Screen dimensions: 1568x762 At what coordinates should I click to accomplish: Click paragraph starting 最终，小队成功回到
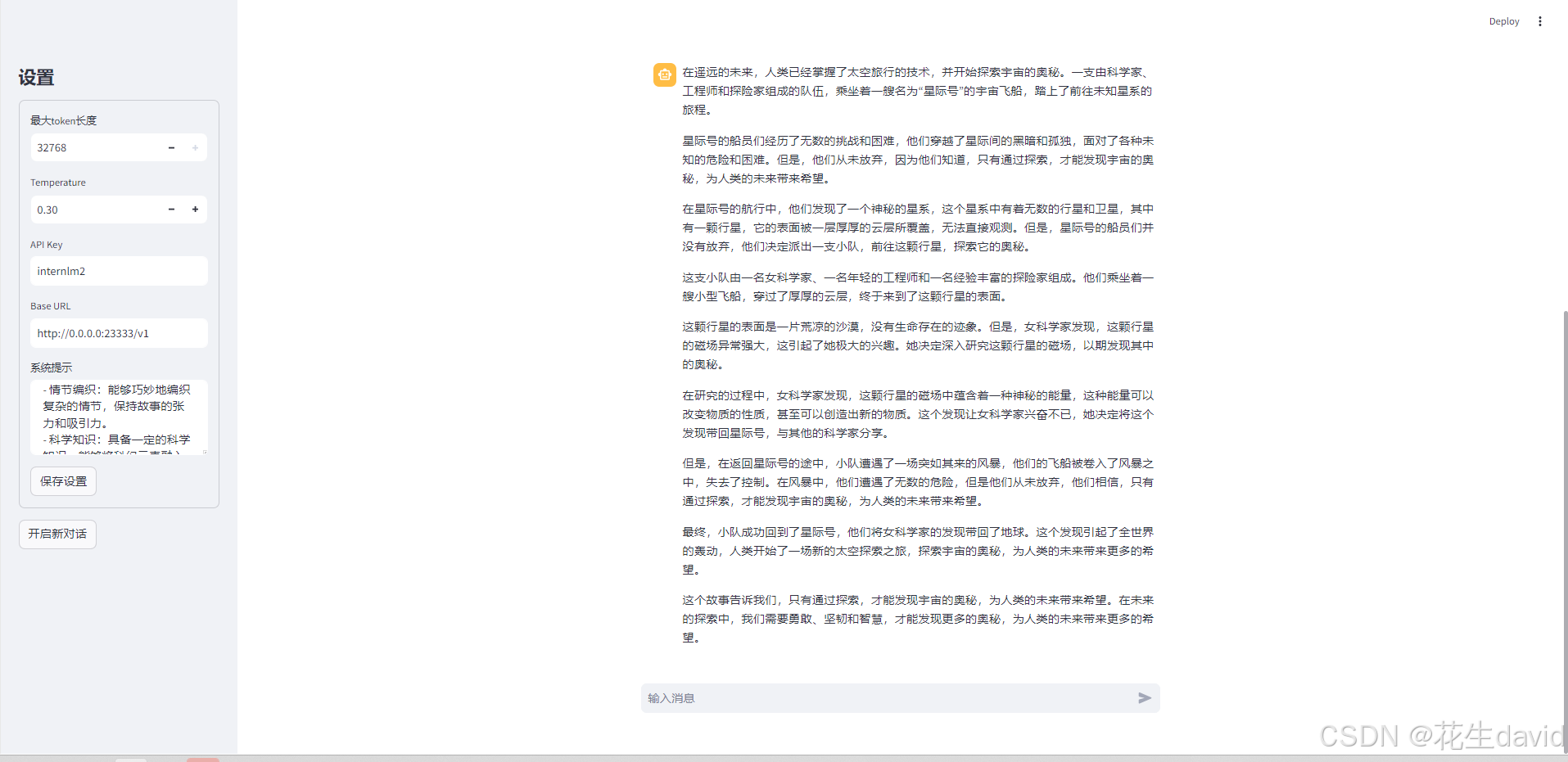[x=917, y=551]
